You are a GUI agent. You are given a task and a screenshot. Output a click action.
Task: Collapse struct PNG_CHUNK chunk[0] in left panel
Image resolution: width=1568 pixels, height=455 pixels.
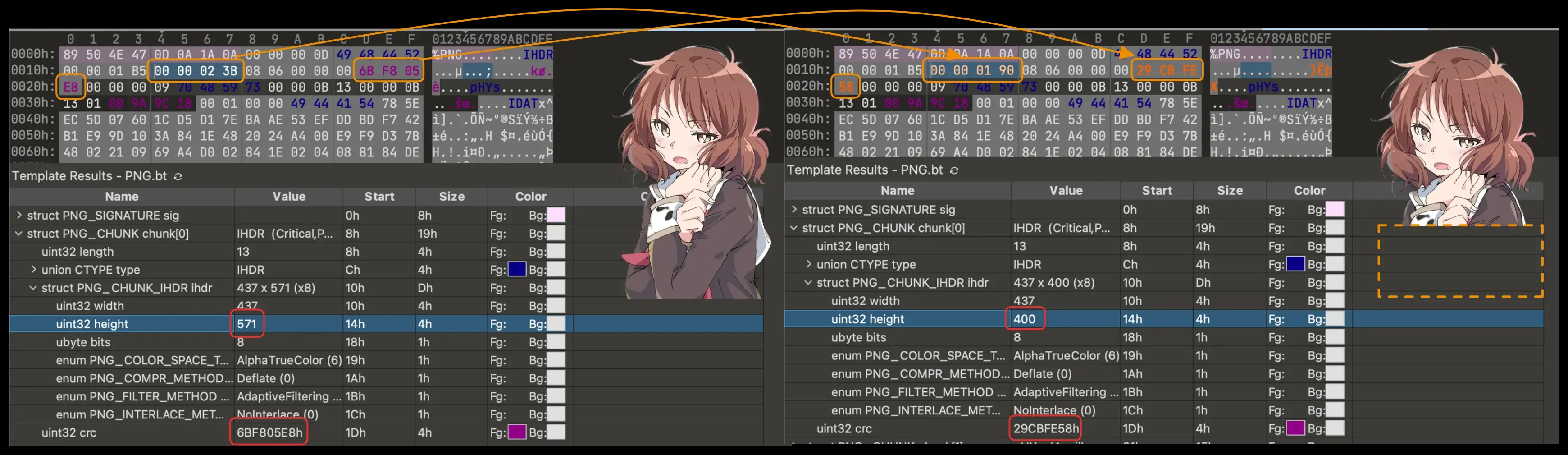tap(19, 233)
